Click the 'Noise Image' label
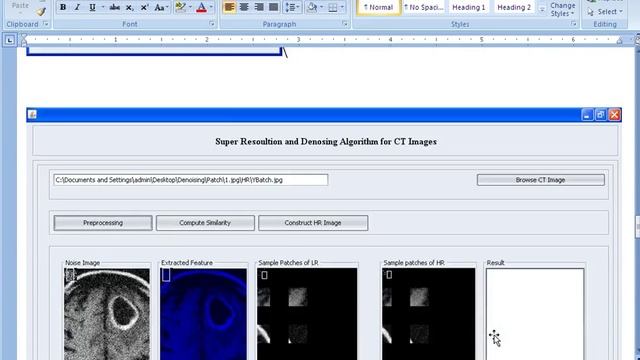The height and width of the screenshot is (360, 640). coord(82,263)
